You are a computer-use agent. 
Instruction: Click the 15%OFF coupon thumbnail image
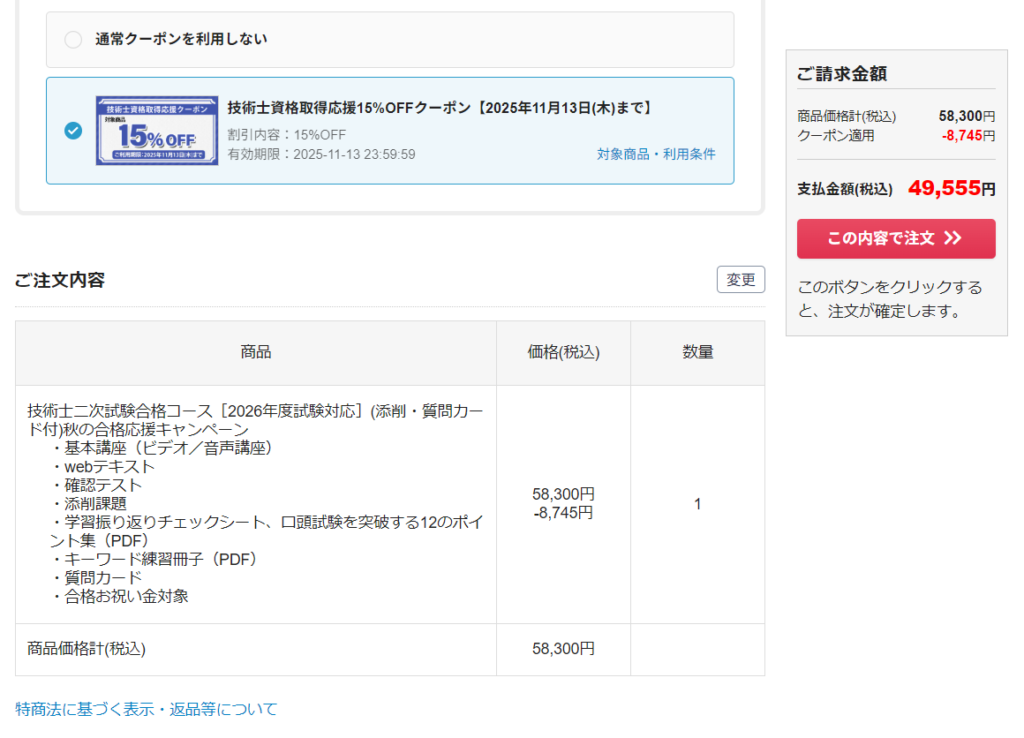(156, 131)
